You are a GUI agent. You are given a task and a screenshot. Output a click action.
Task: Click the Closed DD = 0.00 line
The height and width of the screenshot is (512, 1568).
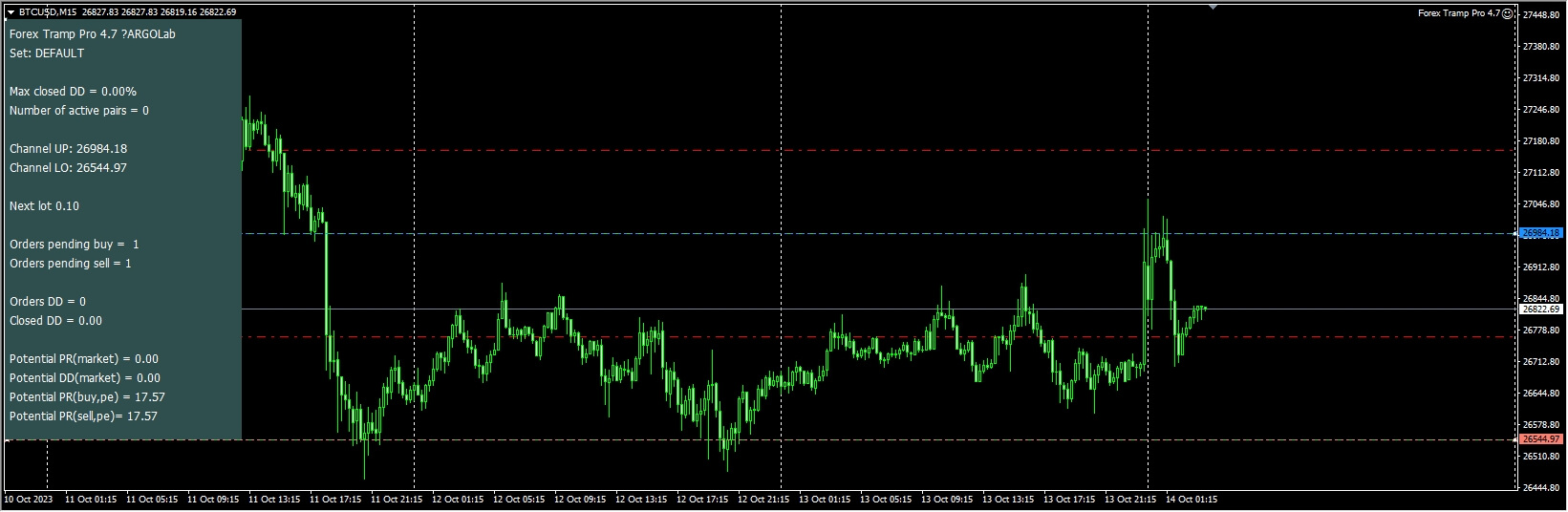(x=55, y=321)
